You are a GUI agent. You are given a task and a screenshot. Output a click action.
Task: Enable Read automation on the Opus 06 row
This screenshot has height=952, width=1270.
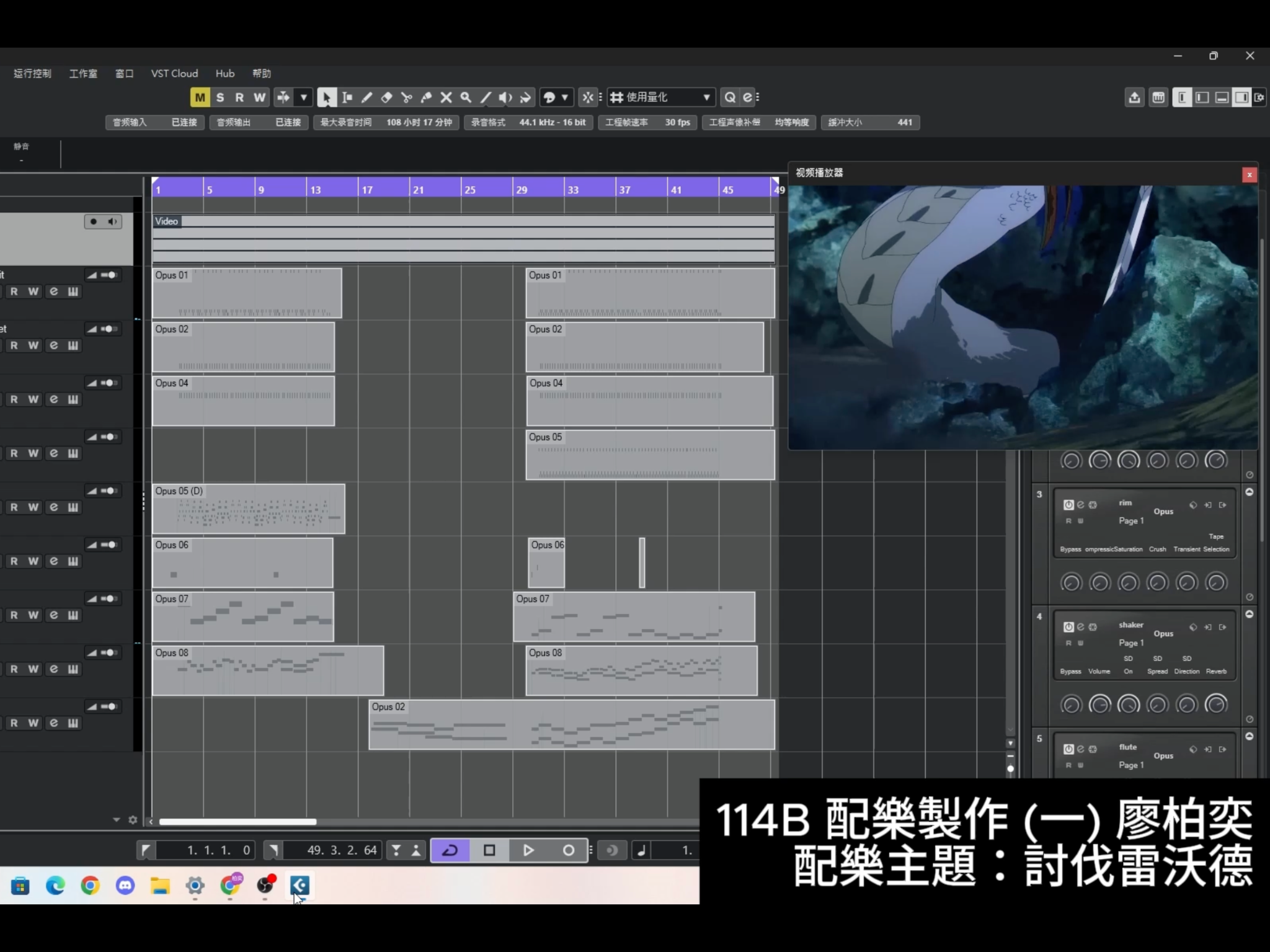[x=14, y=561]
